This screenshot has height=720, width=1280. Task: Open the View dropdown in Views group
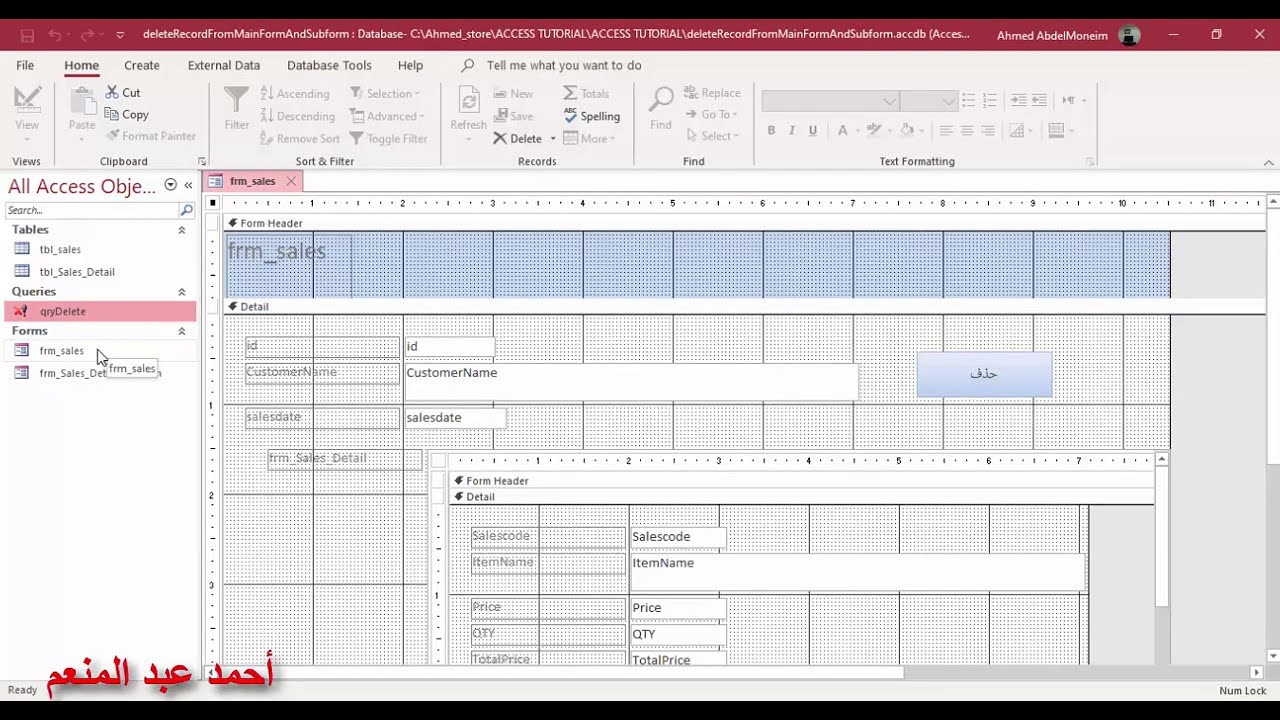click(x=27, y=137)
